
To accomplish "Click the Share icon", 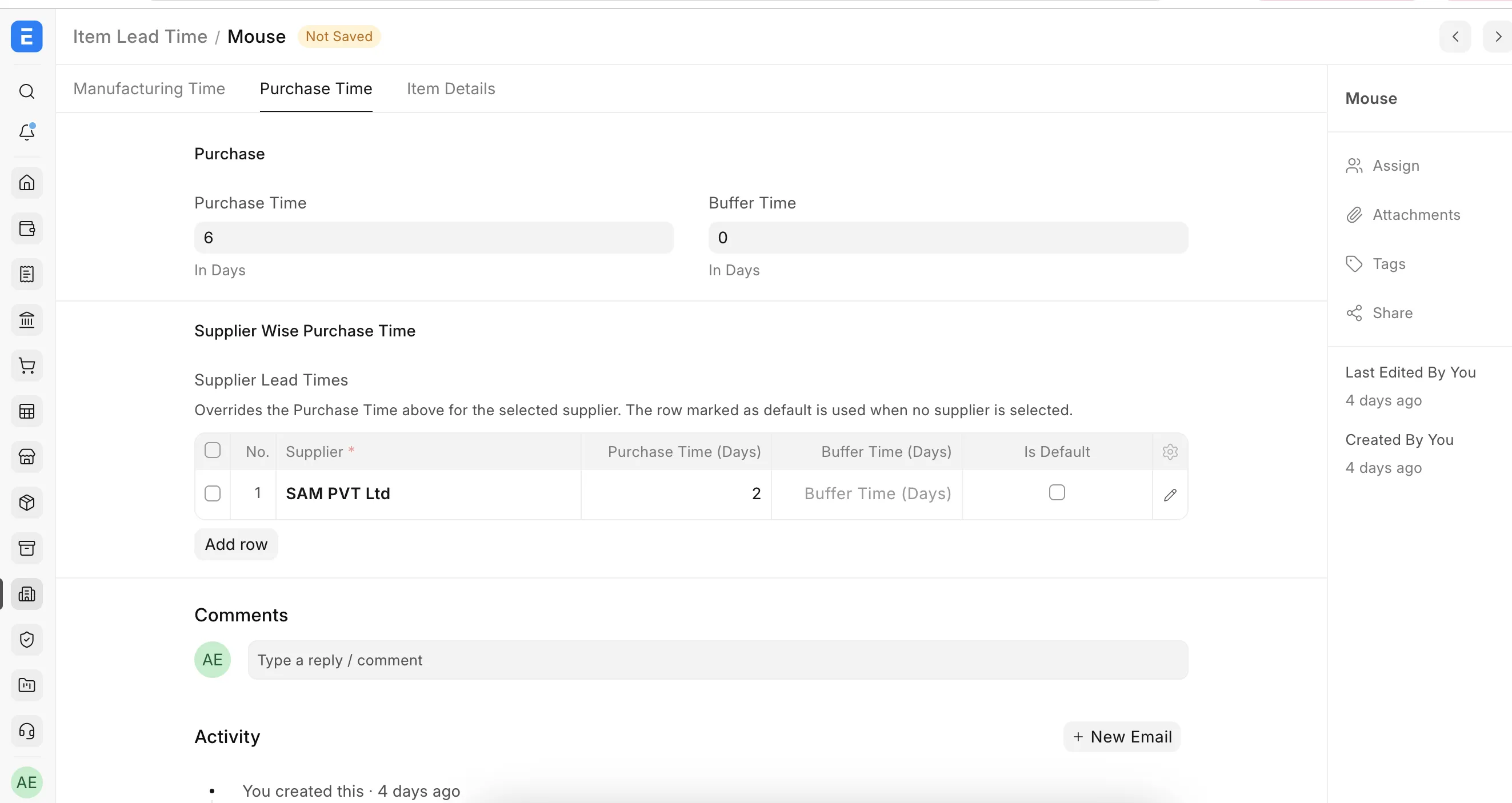I will (x=1354, y=313).
